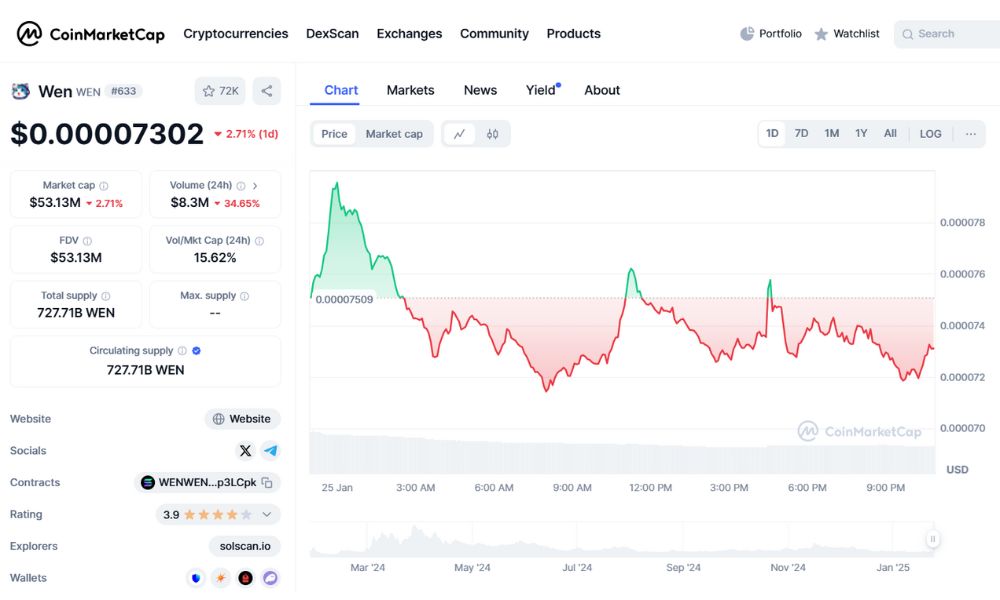
Task: Enable LOG scale on chart
Action: 930,134
